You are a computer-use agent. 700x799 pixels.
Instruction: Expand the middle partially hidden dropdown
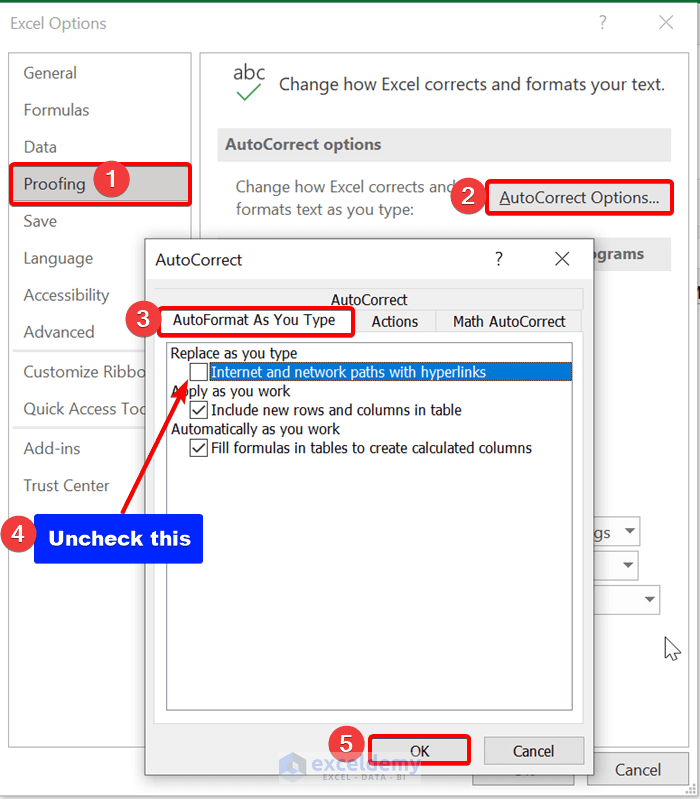click(628, 565)
